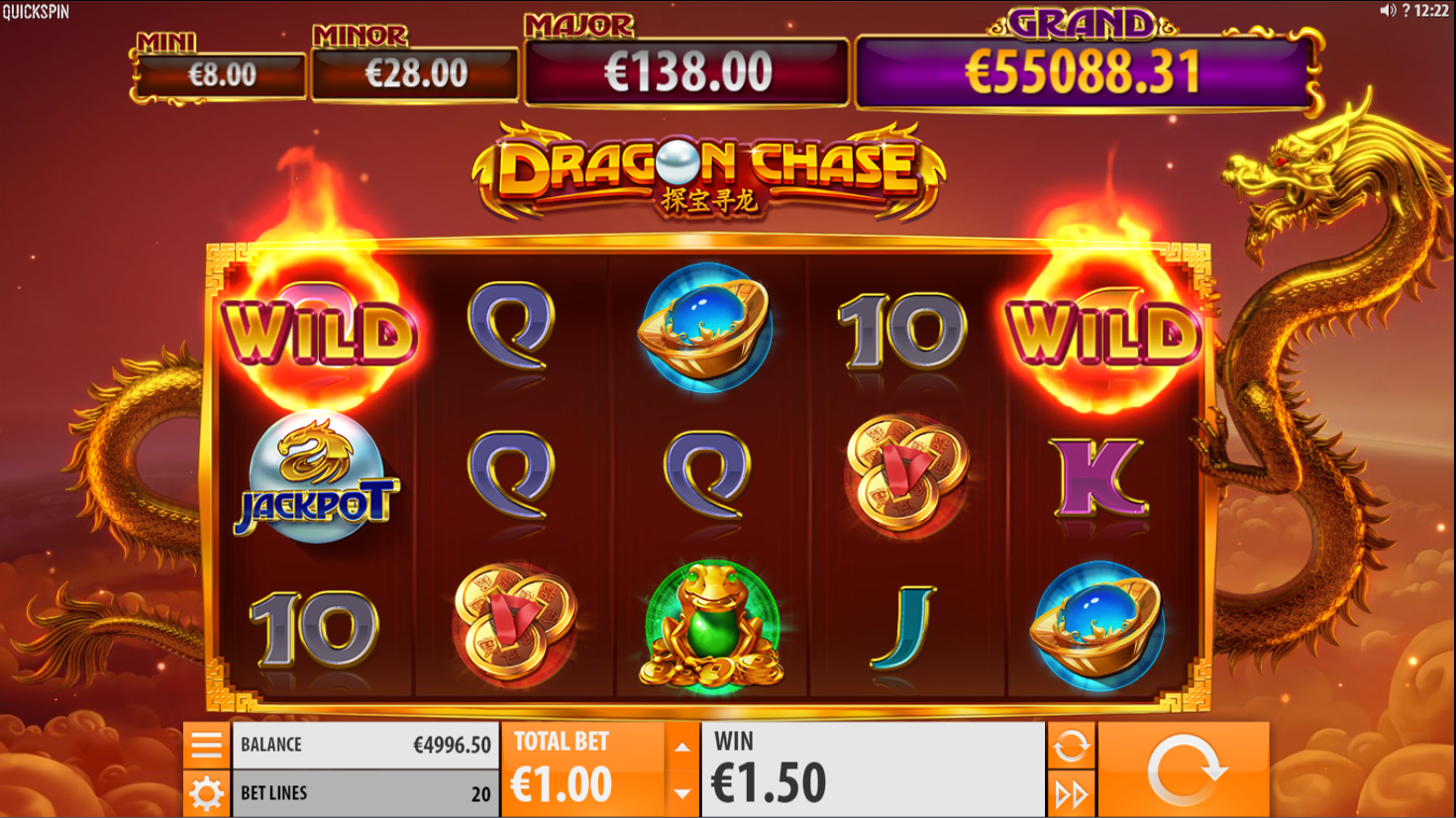Open help via the question mark icon
1456x818 pixels.
pyautogui.click(x=1405, y=10)
